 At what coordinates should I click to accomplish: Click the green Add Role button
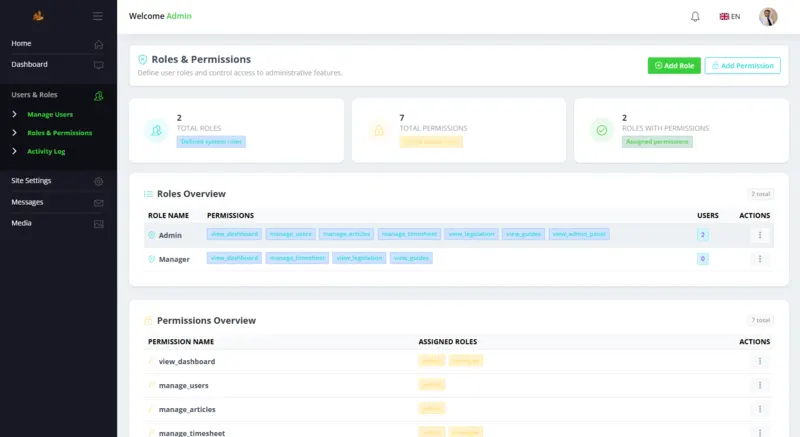click(x=674, y=65)
